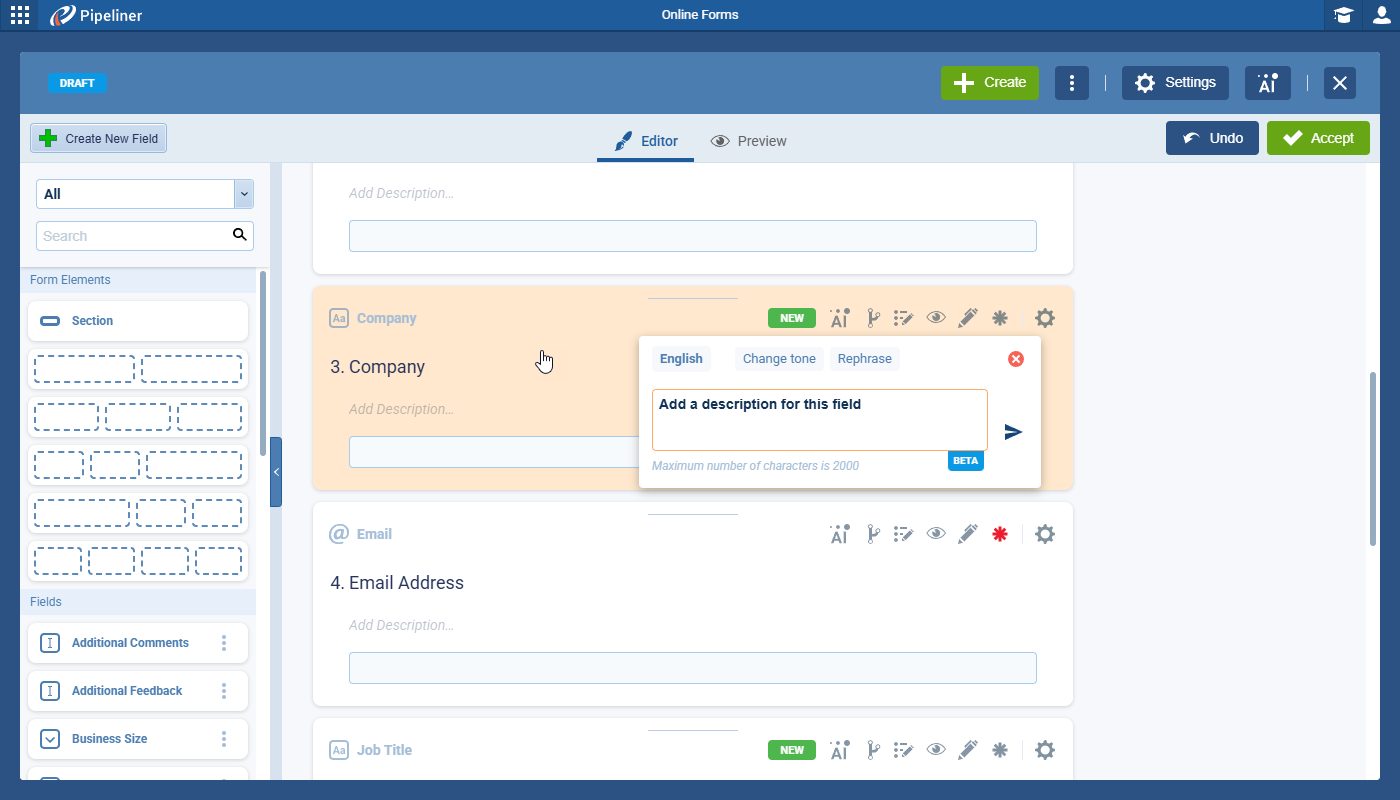
Task: Toggle required asterisk on Job Title field
Action: [x=999, y=750]
